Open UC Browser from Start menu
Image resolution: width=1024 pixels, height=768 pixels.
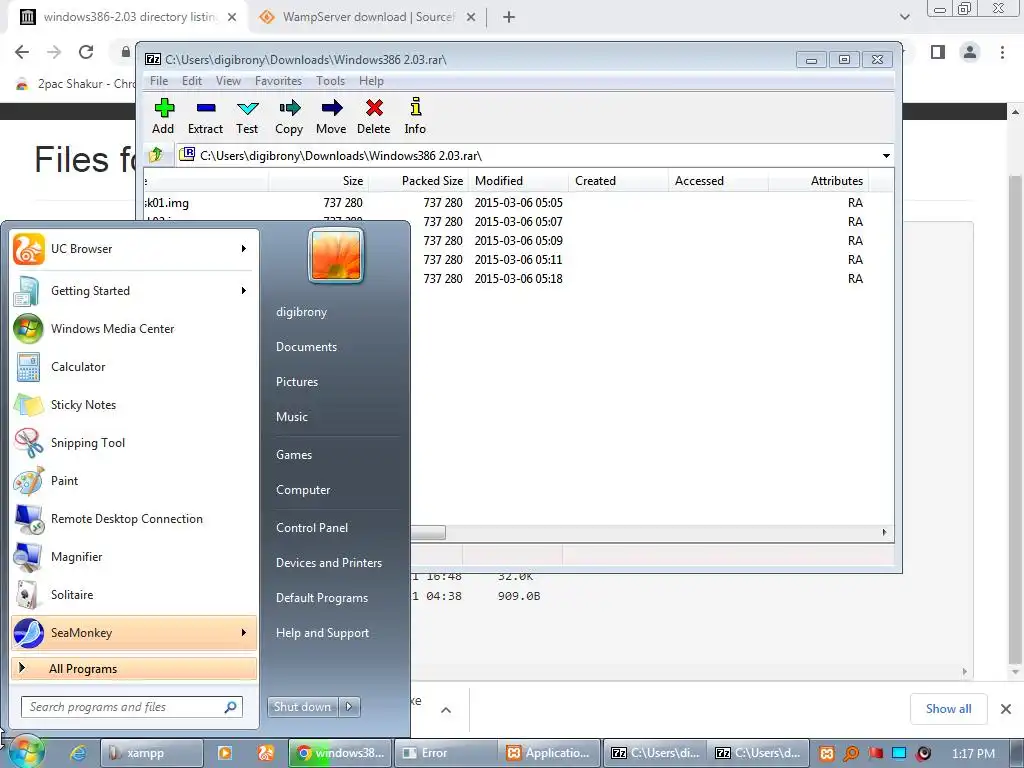click(x=134, y=249)
